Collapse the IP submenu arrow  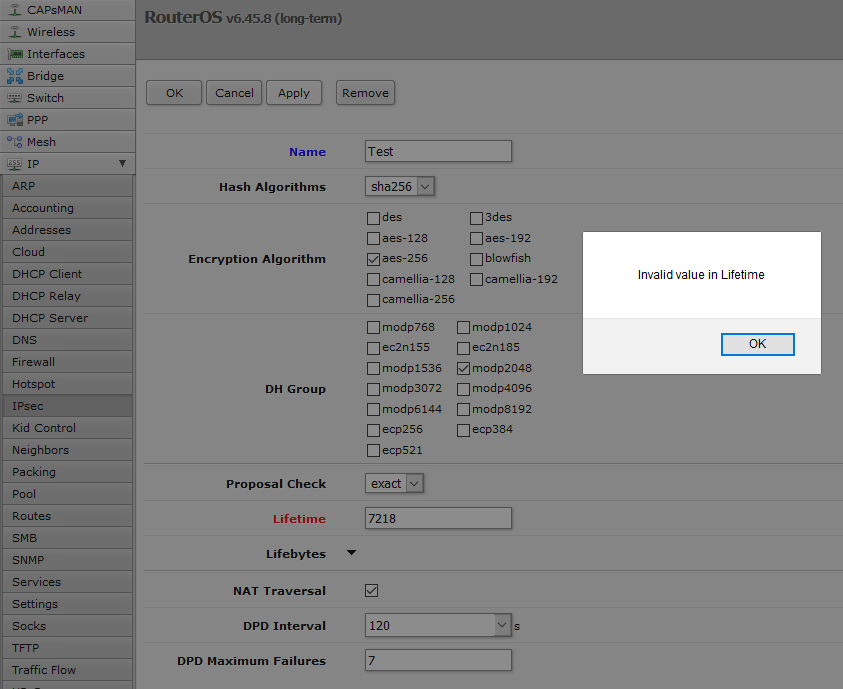[123, 163]
